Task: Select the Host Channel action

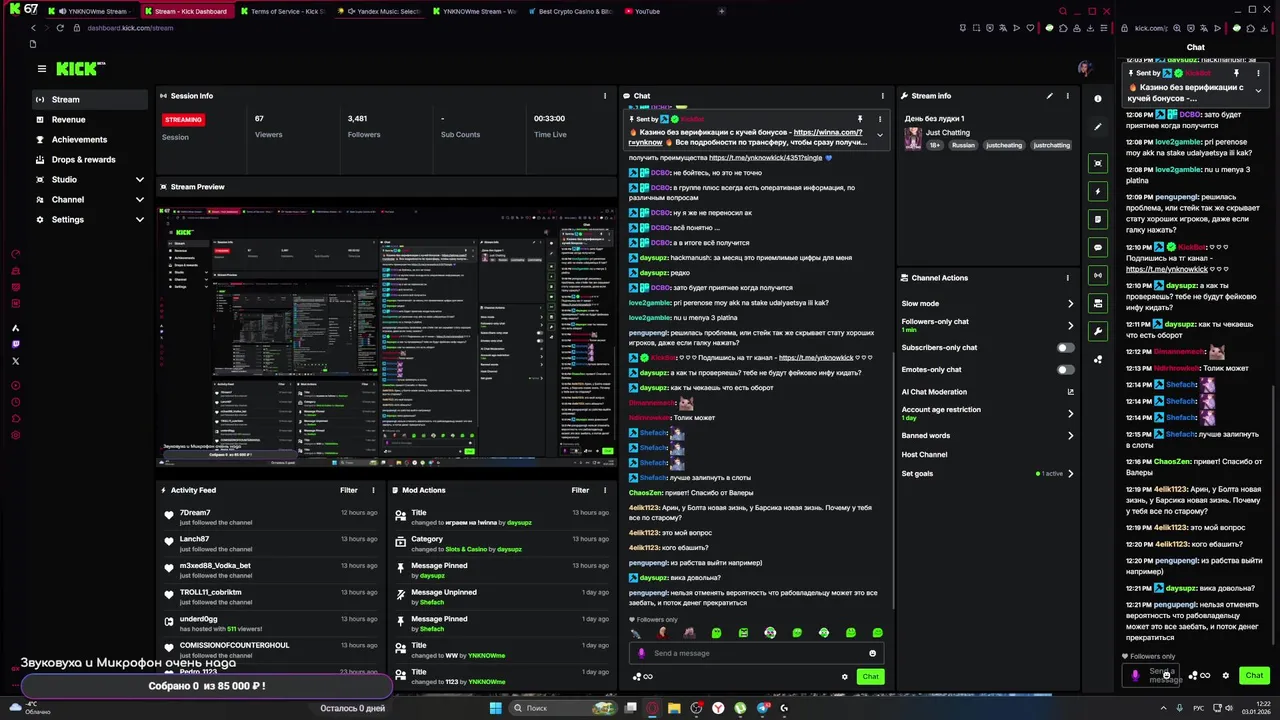Action: coord(924,454)
